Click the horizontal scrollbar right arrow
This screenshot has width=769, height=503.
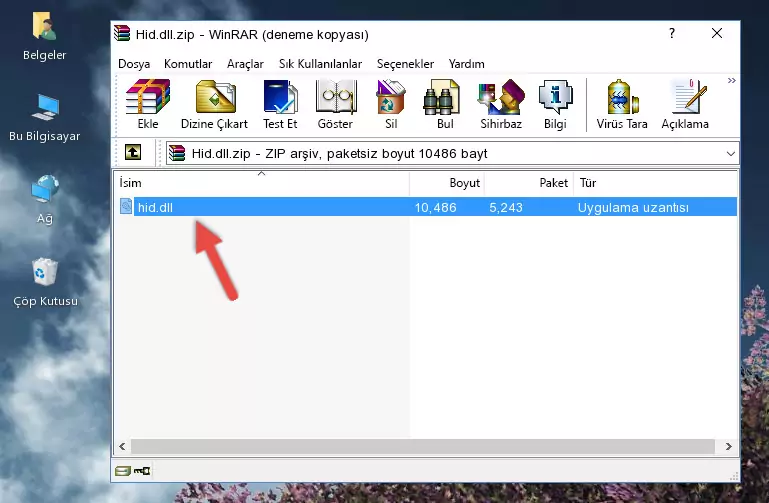click(x=729, y=446)
